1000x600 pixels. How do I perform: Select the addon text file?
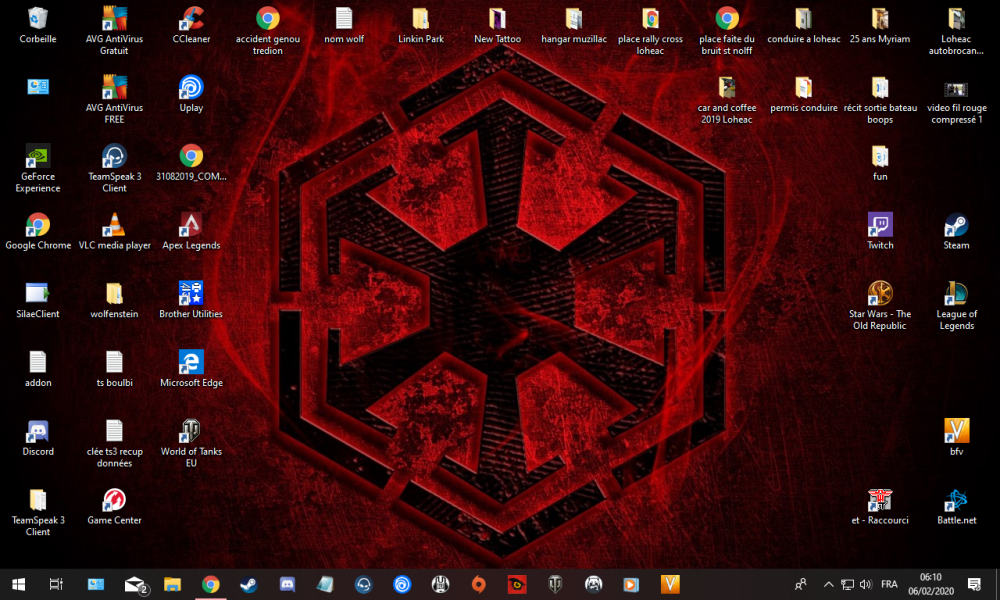click(x=38, y=370)
